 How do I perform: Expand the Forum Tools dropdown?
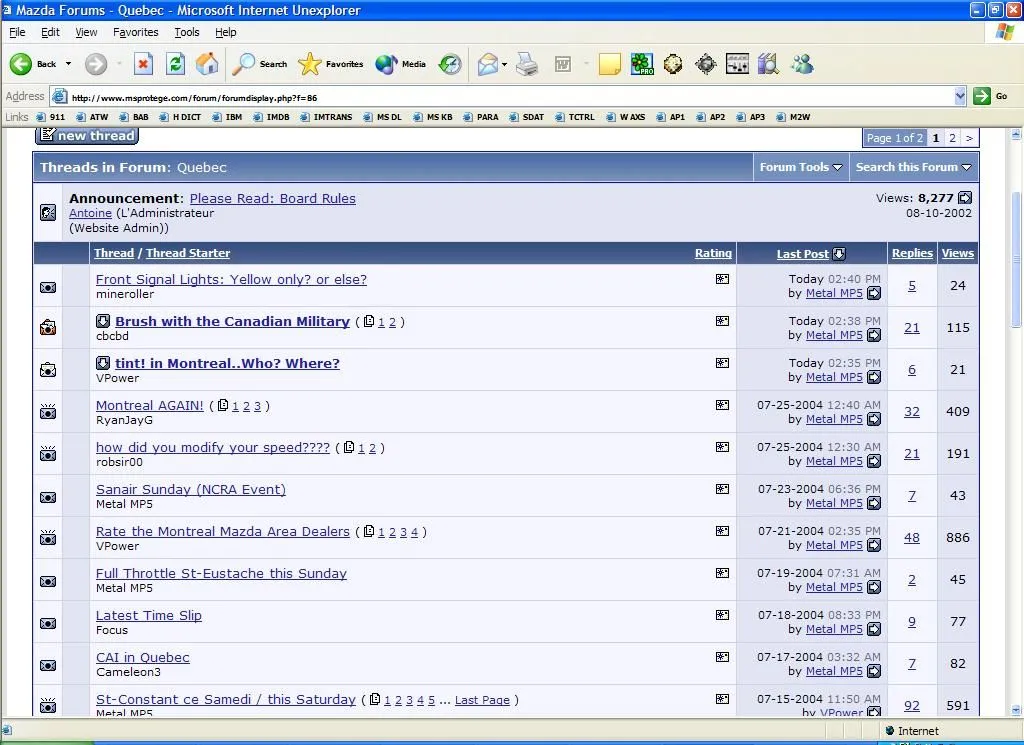(x=800, y=167)
